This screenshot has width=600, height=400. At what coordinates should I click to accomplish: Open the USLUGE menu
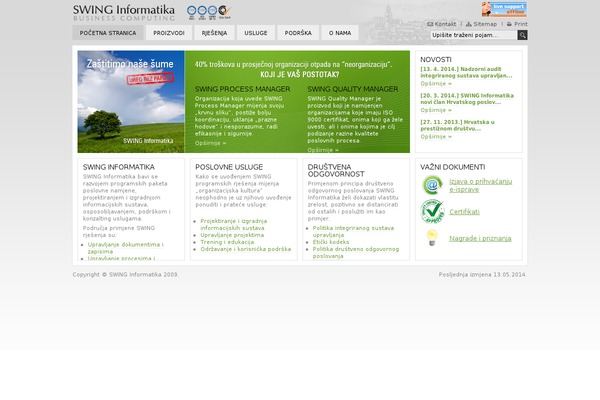(x=256, y=33)
